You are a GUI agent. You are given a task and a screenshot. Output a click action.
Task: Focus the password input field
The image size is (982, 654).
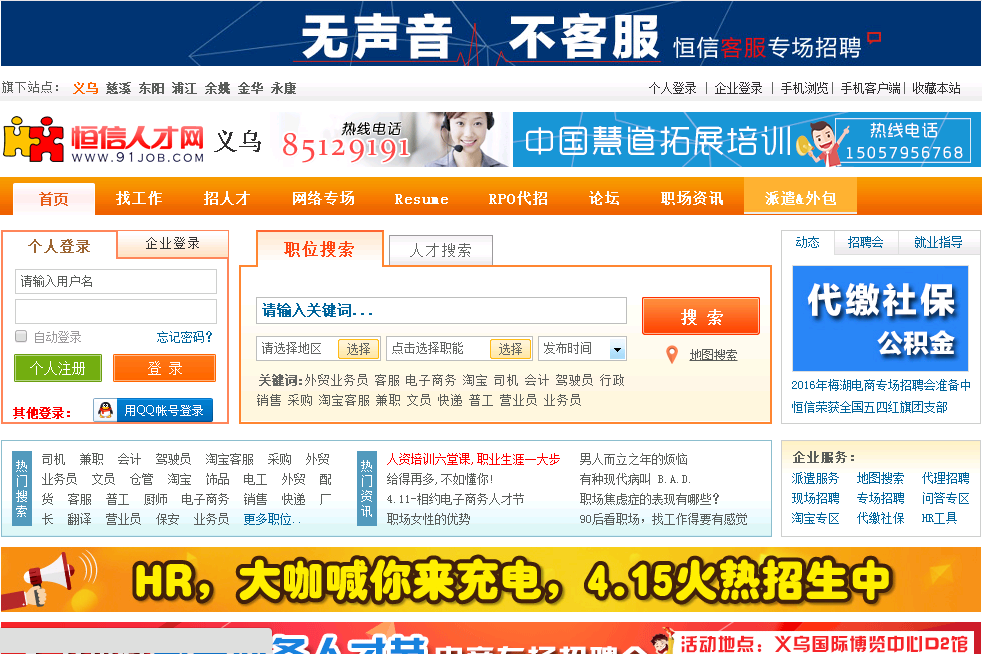pos(116,311)
